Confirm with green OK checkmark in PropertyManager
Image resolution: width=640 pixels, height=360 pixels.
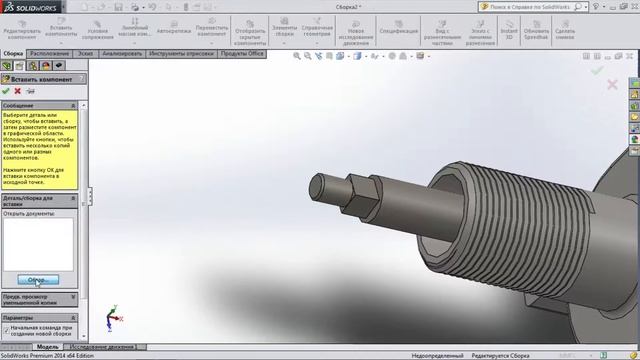pos(6,91)
